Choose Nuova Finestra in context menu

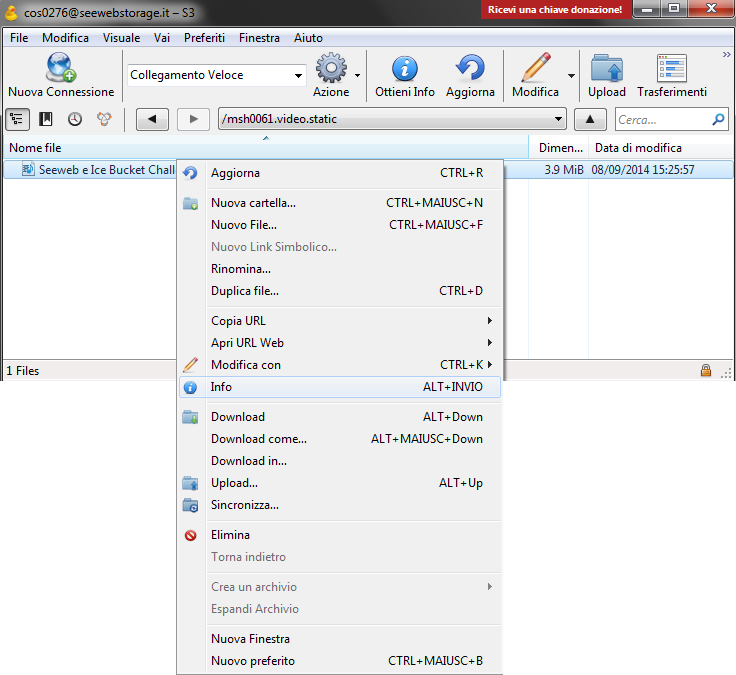point(340,639)
